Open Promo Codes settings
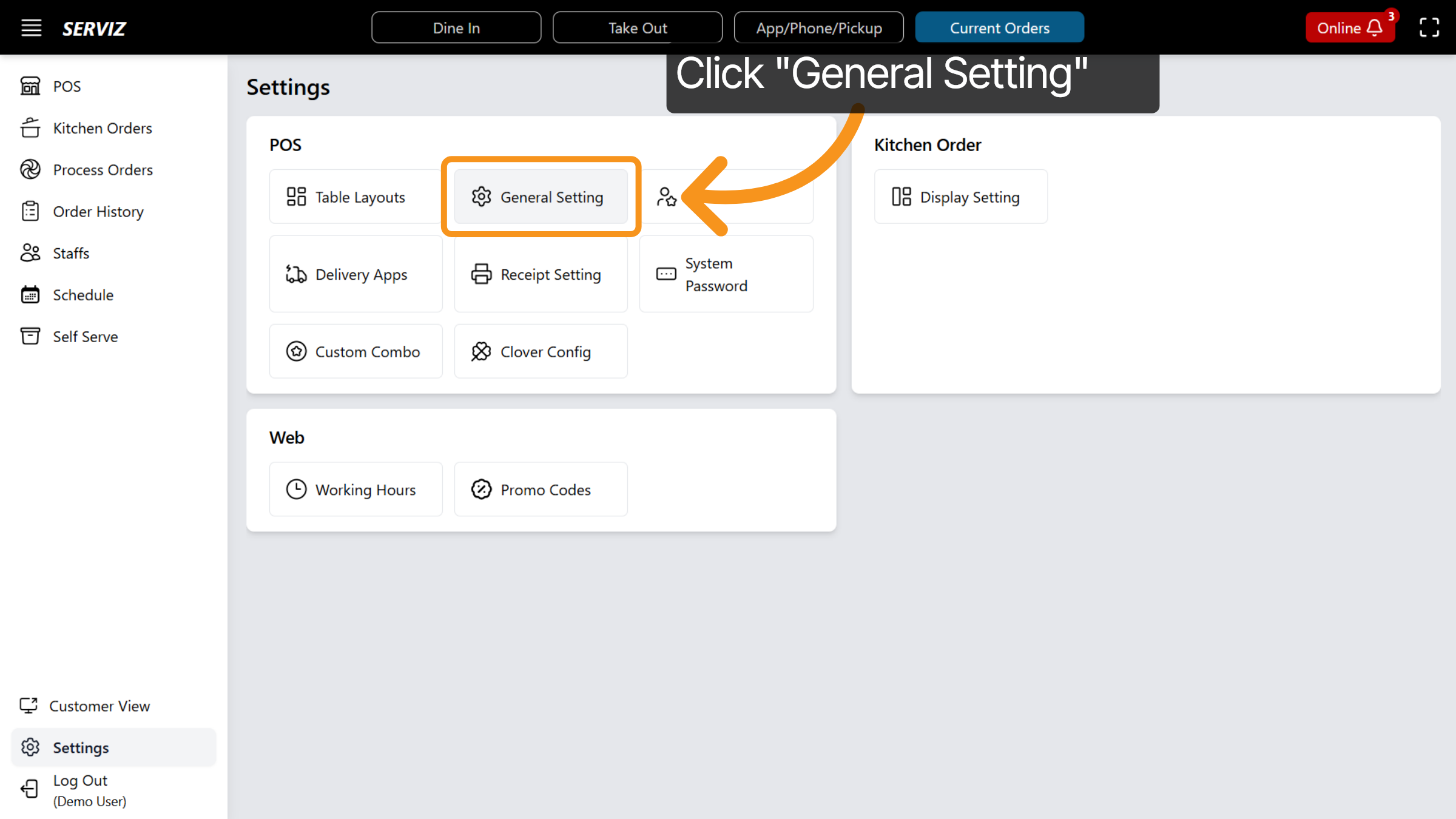Viewport: 1456px width, 819px height. tap(541, 489)
